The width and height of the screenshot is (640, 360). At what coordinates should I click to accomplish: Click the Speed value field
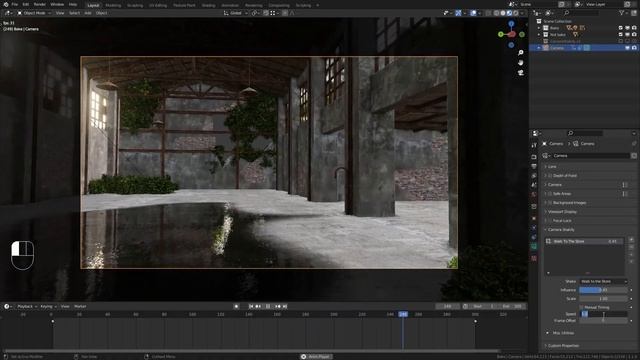pyautogui.click(x=603, y=314)
